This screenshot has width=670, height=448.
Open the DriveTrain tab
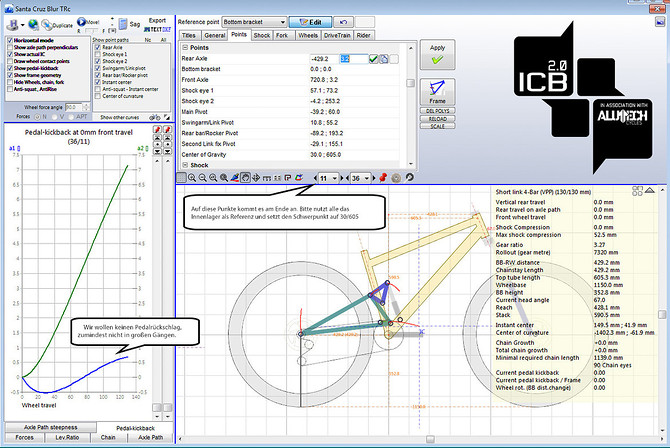click(x=337, y=35)
